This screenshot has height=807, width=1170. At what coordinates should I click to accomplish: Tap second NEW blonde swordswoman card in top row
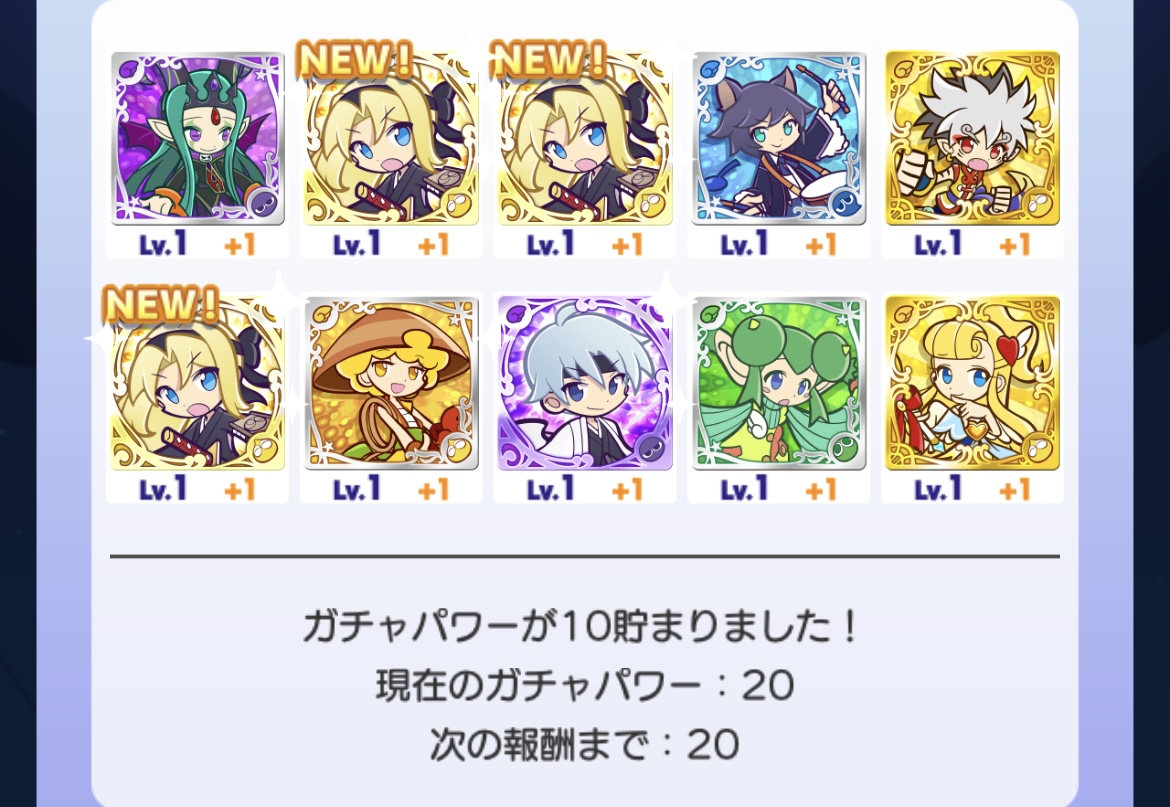pos(585,138)
